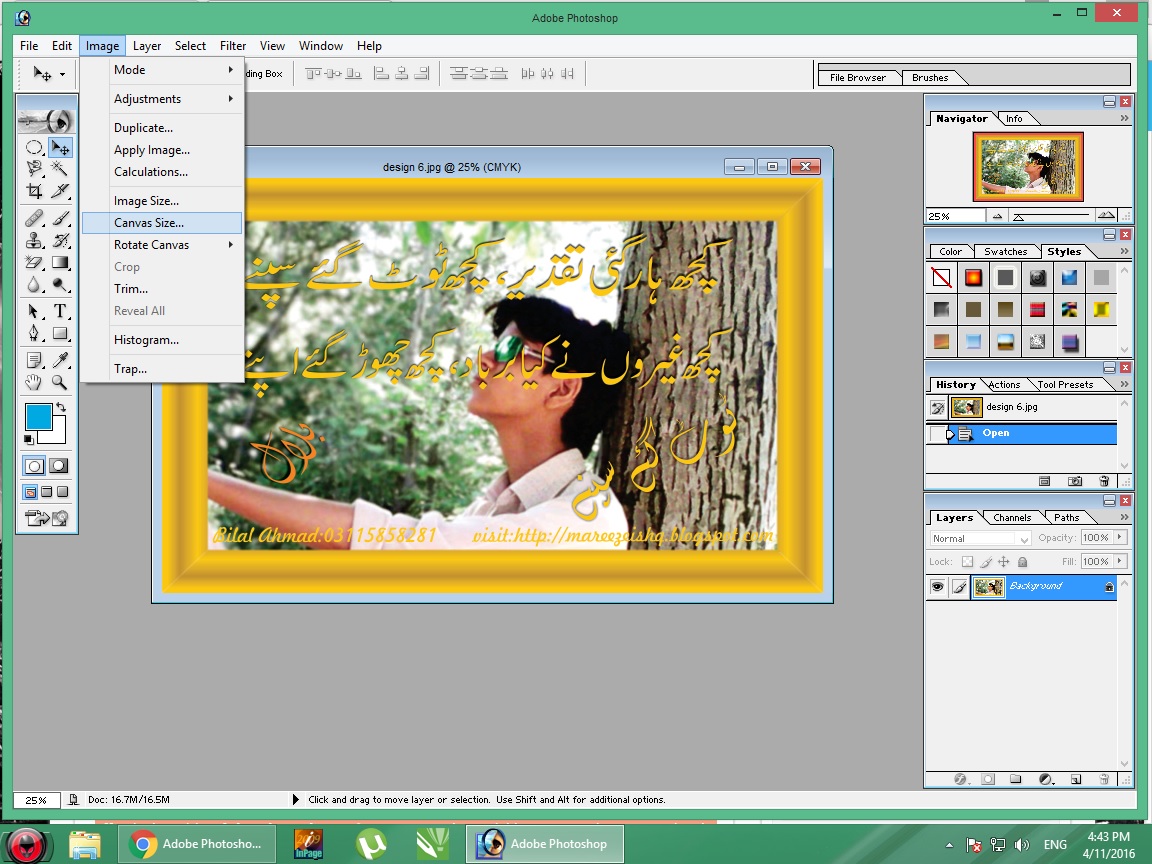Image resolution: width=1152 pixels, height=864 pixels.
Task: Switch to Quick Mask mode
Action: [x=59, y=466]
